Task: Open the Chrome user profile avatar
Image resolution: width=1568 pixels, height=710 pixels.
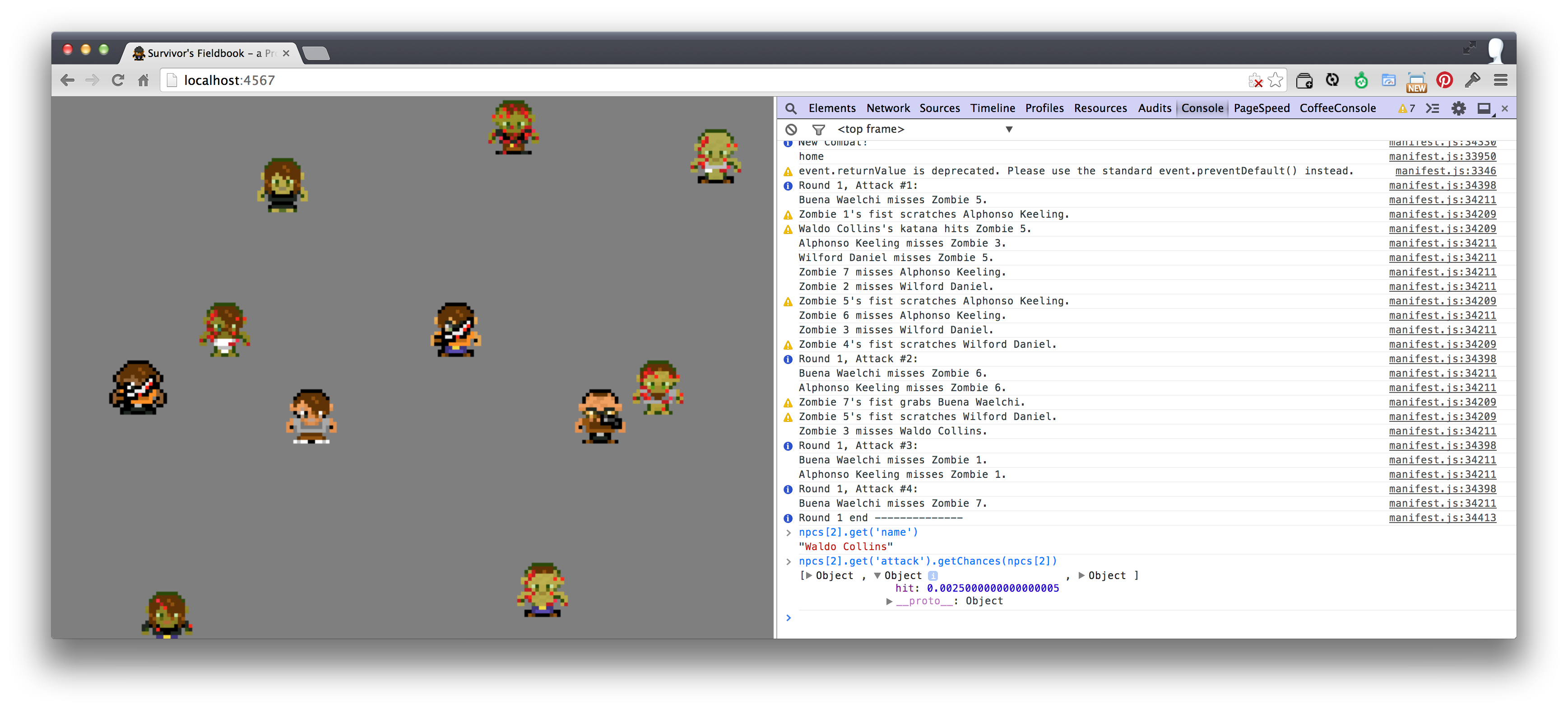Action: (1496, 50)
